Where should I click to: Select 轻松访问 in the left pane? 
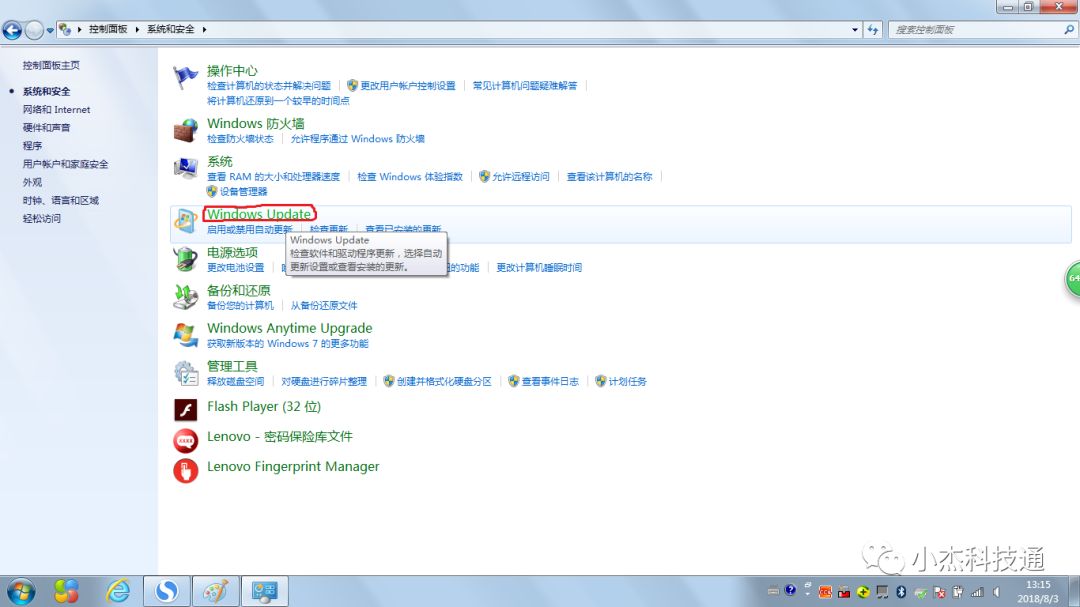click(x=42, y=218)
